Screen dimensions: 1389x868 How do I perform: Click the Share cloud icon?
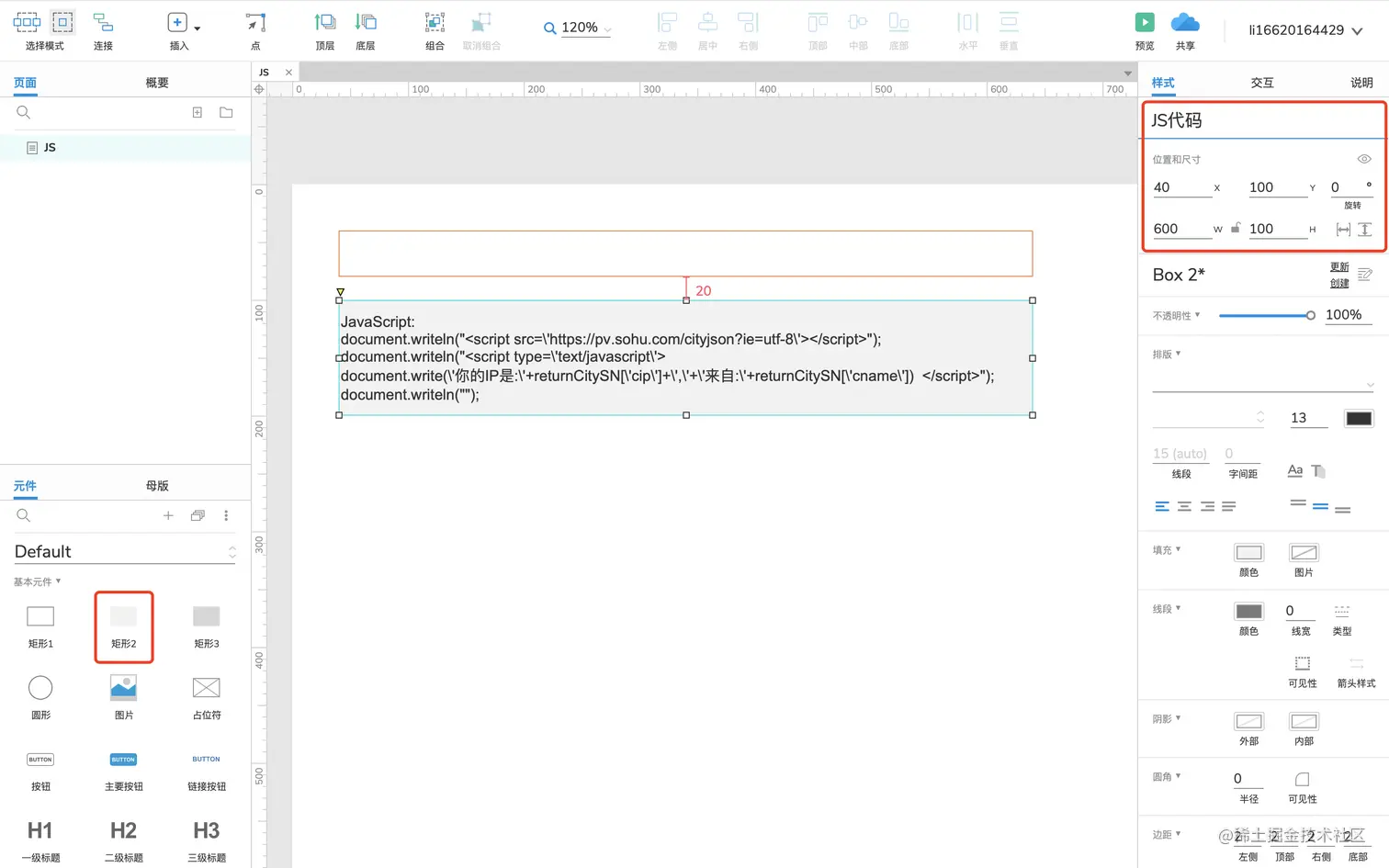(1185, 22)
